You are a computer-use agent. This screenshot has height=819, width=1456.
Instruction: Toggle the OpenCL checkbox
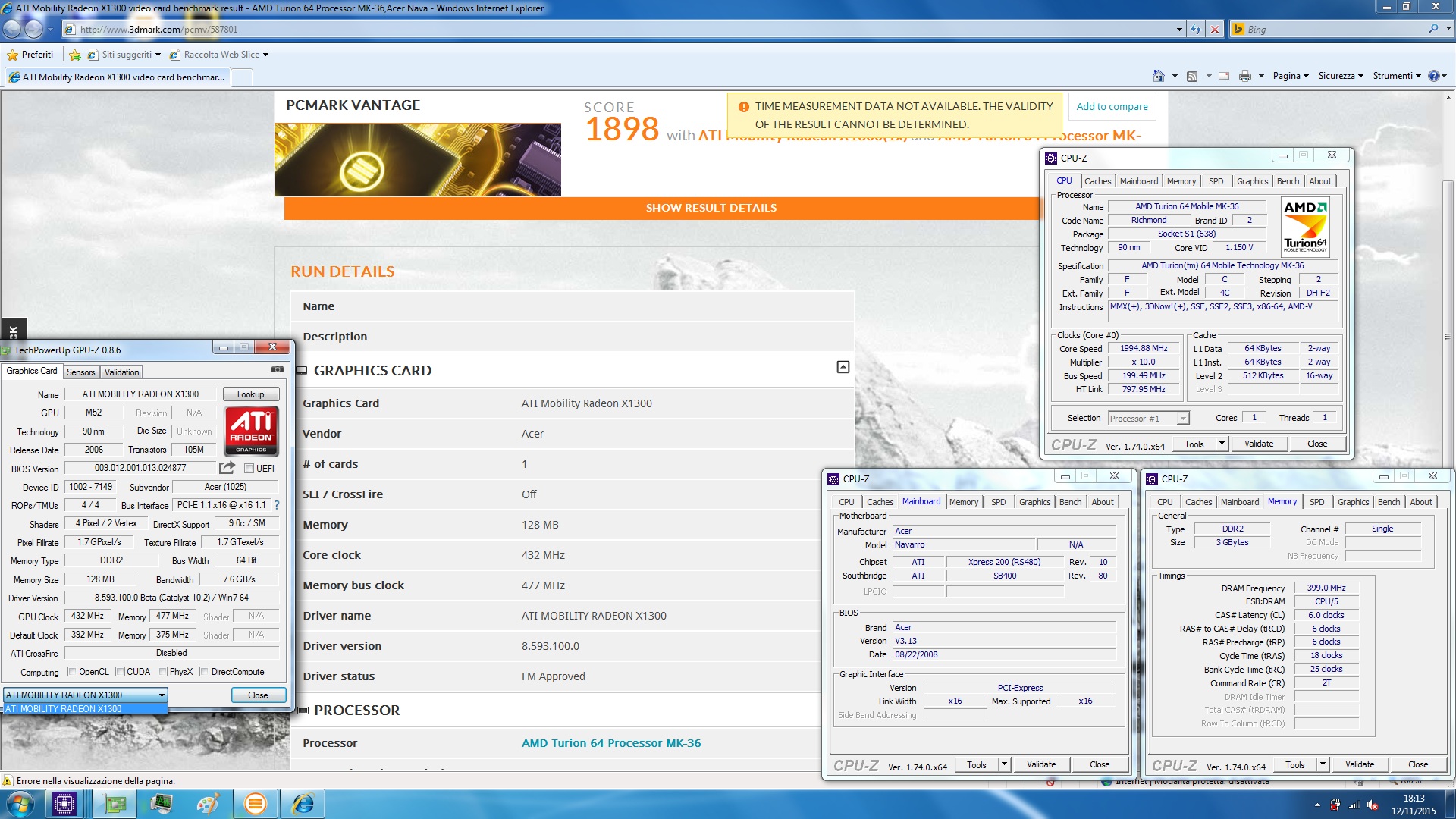(x=72, y=672)
